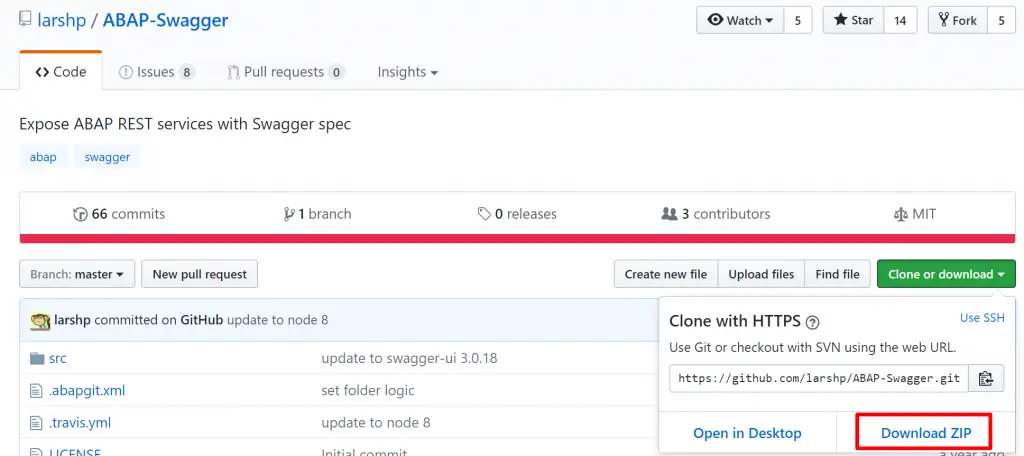Click the larshp committer avatar
The width and height of the screenshot is (1024, 456).
40,320
